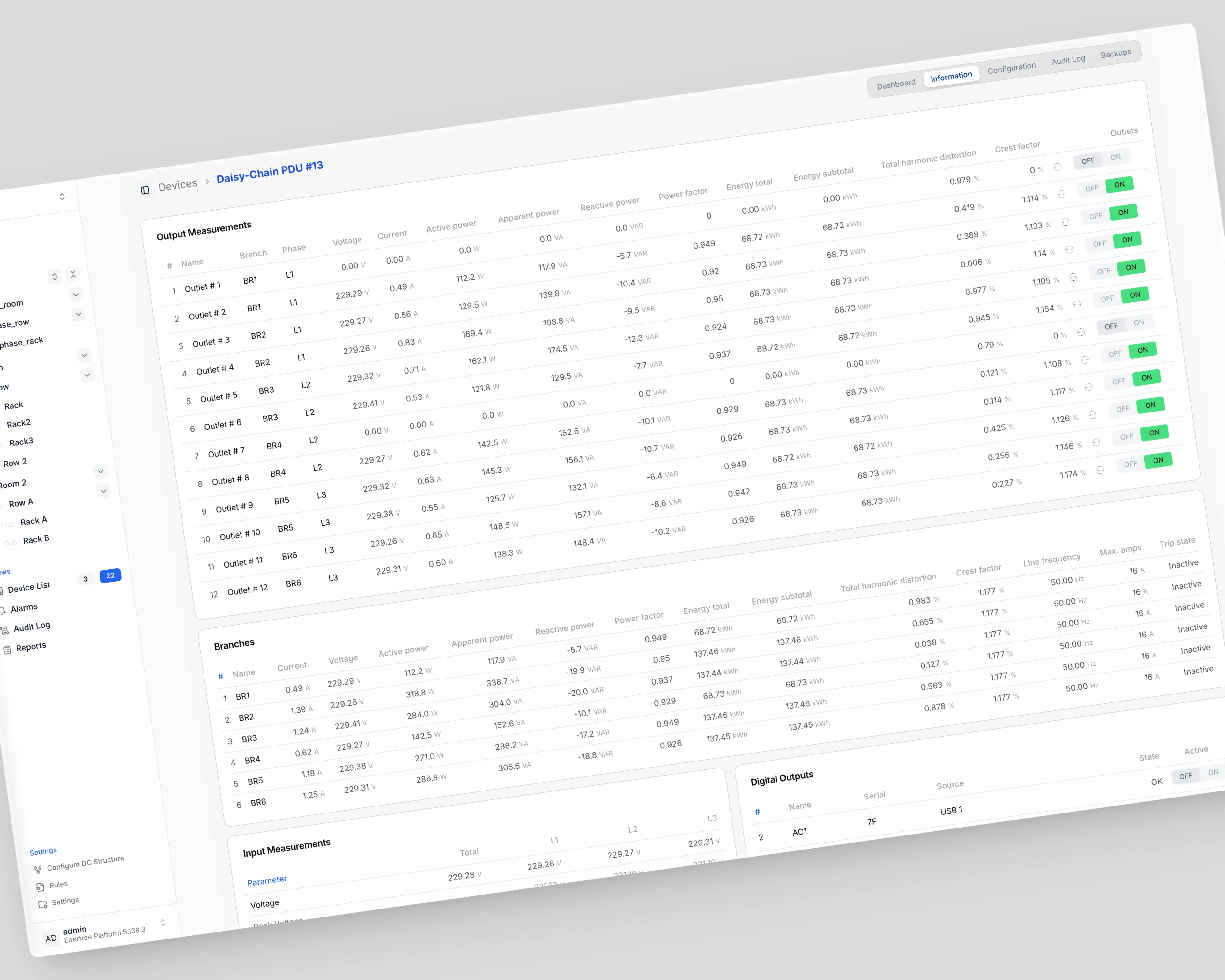This screenshot has height=980, width=1225.
Task: Click the Devices breadcrumb link
Action: pyautogui.click(x=178, y=185)
